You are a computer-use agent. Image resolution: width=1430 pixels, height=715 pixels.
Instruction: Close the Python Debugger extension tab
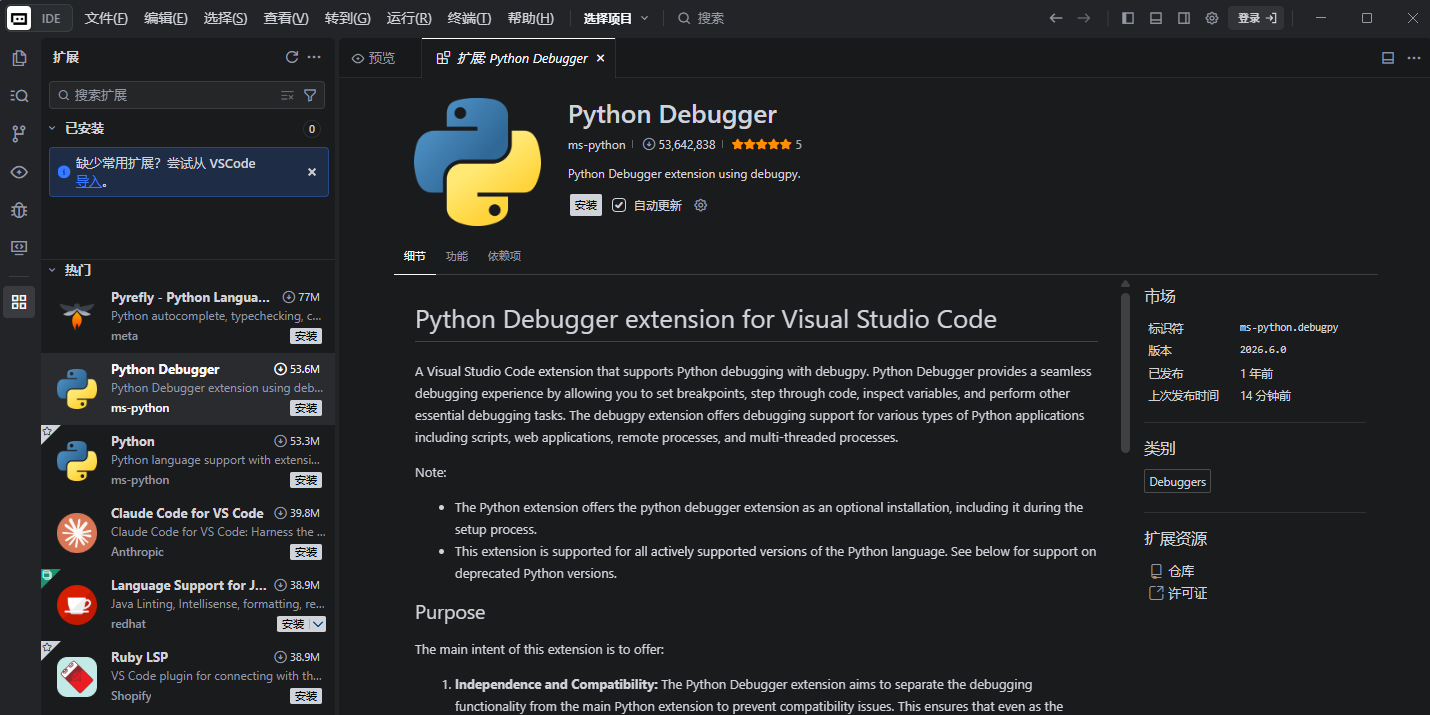[600, 58]
